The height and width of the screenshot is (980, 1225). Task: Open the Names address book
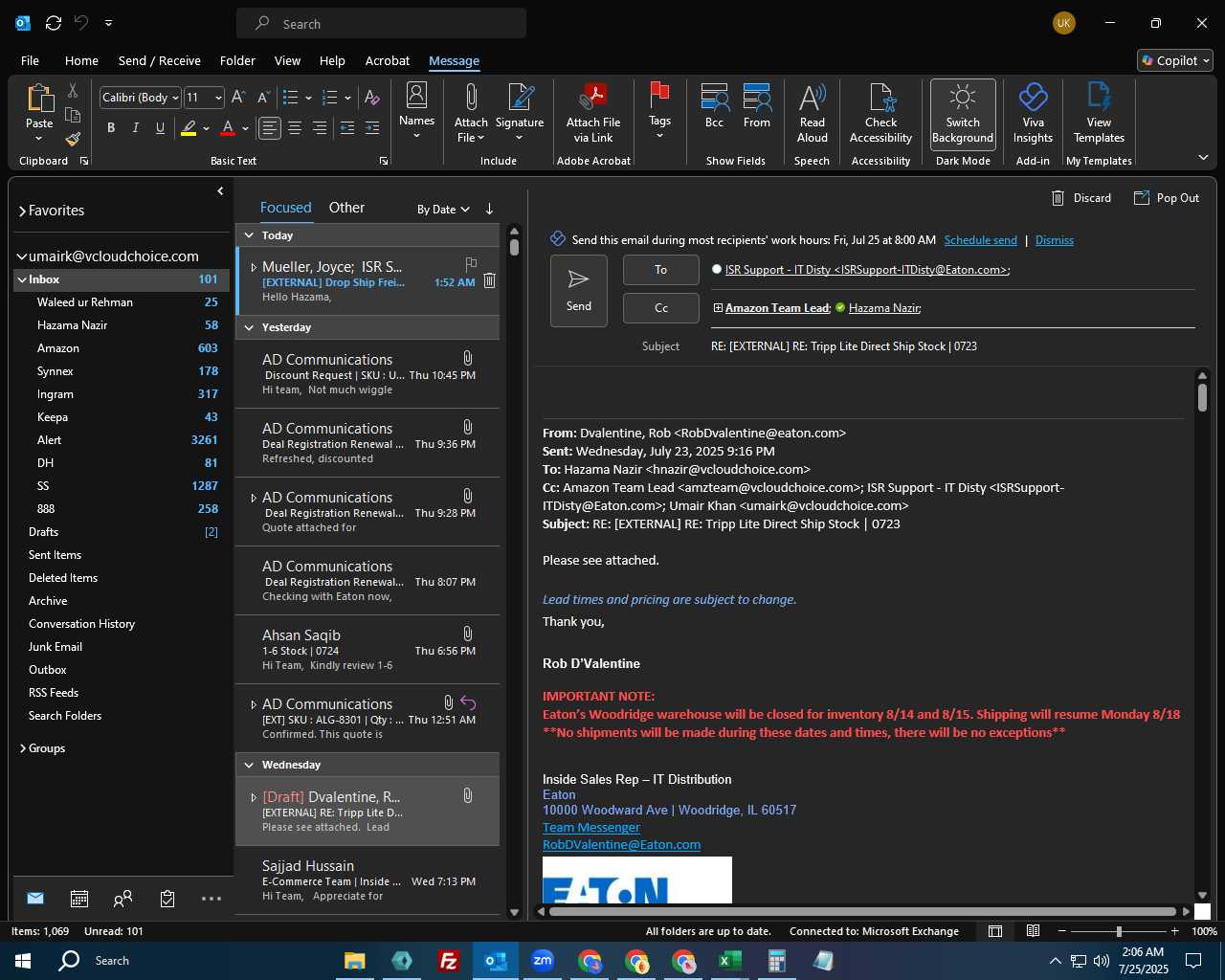pyautogui.click(x=416, y=111)
